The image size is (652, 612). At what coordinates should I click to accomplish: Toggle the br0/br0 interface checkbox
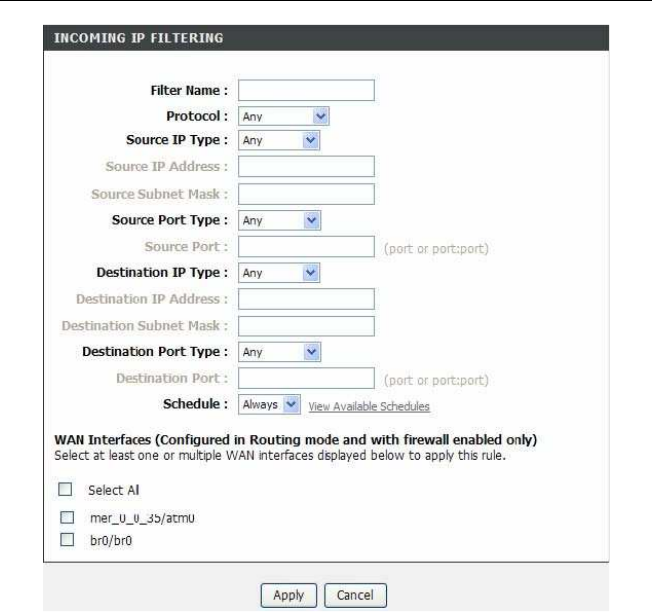pyautogui.click(x=68, y=539)
